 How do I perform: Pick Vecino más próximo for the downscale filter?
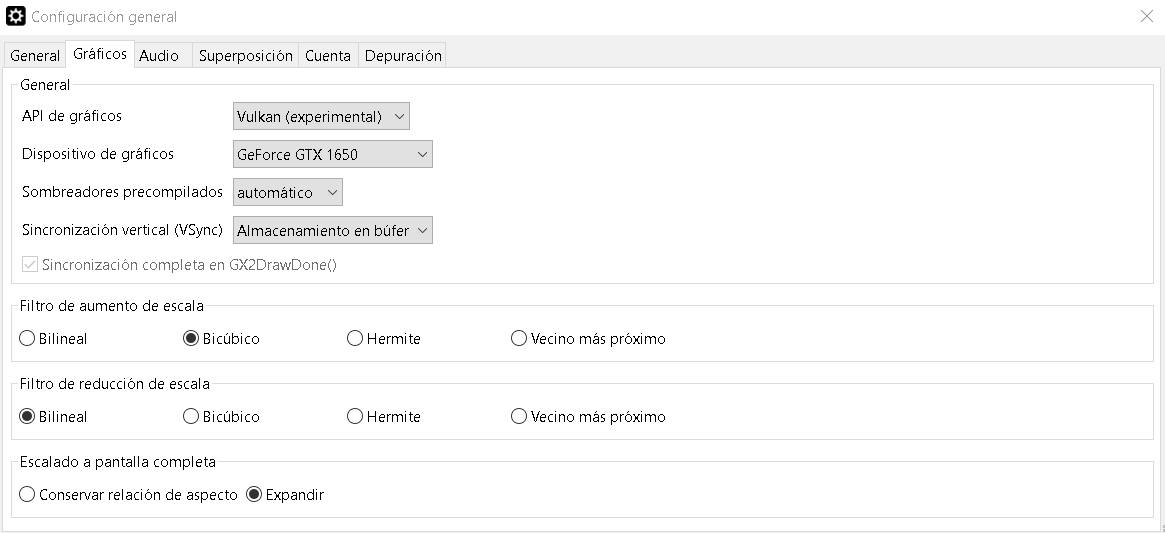(x=519, y=417)
